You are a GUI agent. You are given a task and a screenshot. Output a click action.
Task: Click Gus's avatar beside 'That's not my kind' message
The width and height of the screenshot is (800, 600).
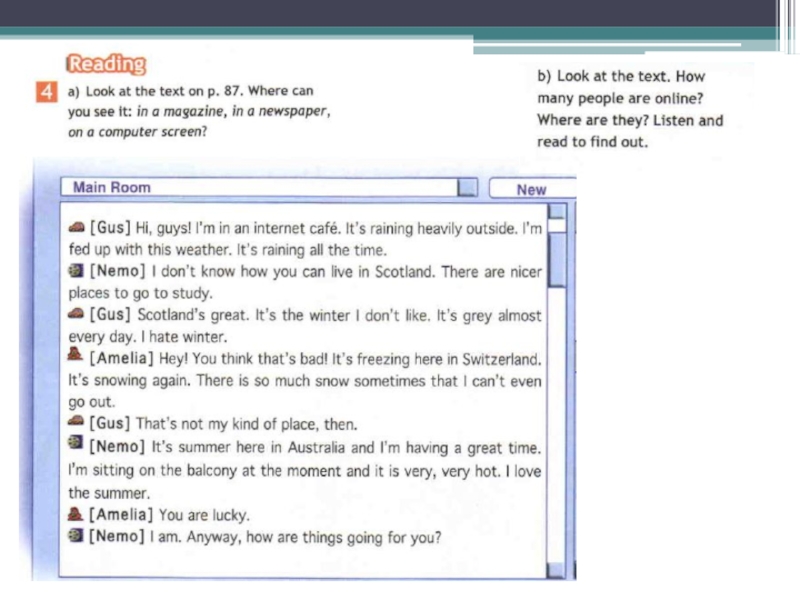pyautogui.click(x=77, y=422)
